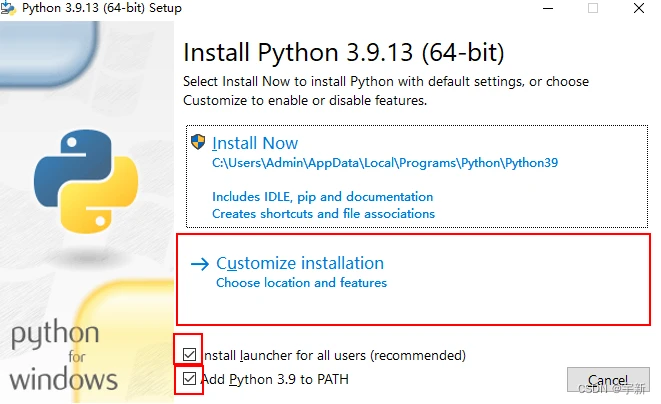Open the Customize installation option
The width and height of the screenshot is (661, 404).
click(300, 264)
